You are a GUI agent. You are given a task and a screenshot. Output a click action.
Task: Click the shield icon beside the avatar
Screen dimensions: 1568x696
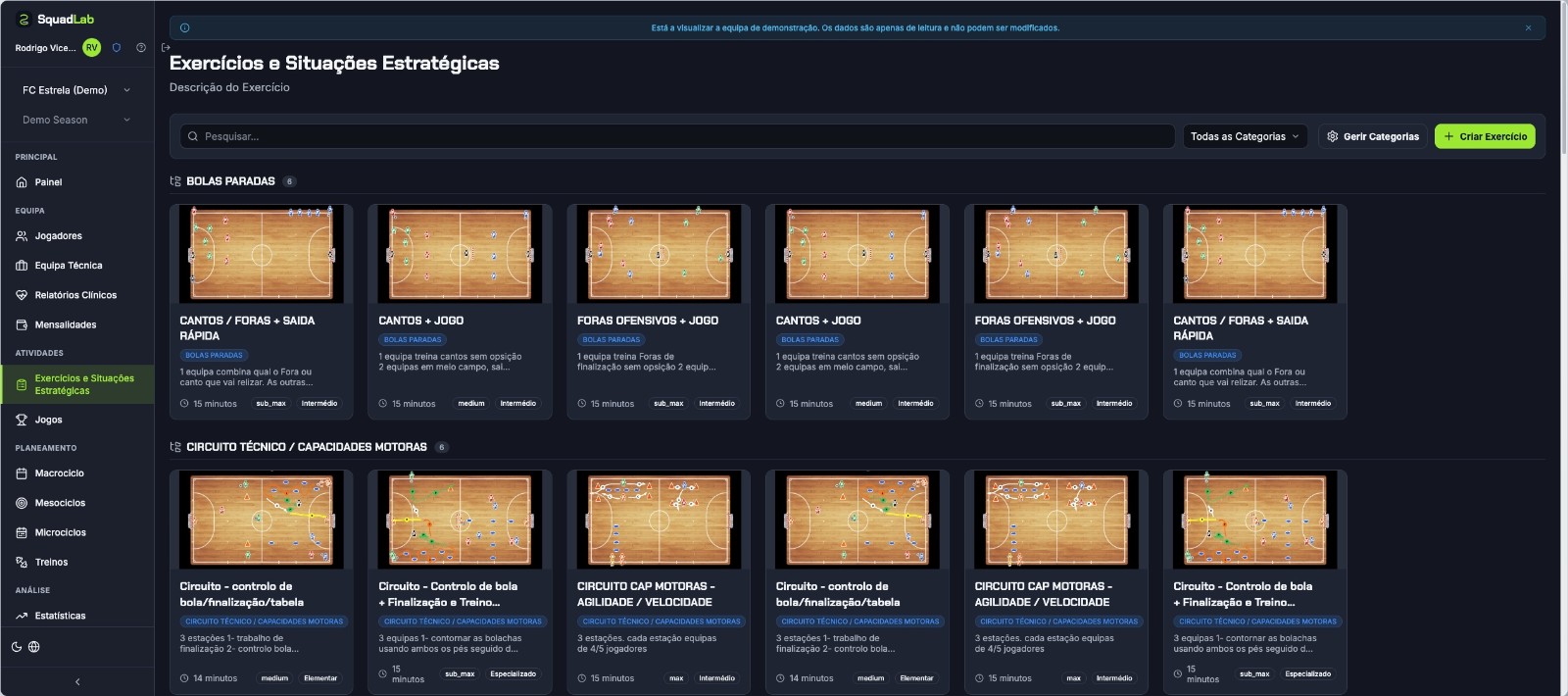pos(117,47)
